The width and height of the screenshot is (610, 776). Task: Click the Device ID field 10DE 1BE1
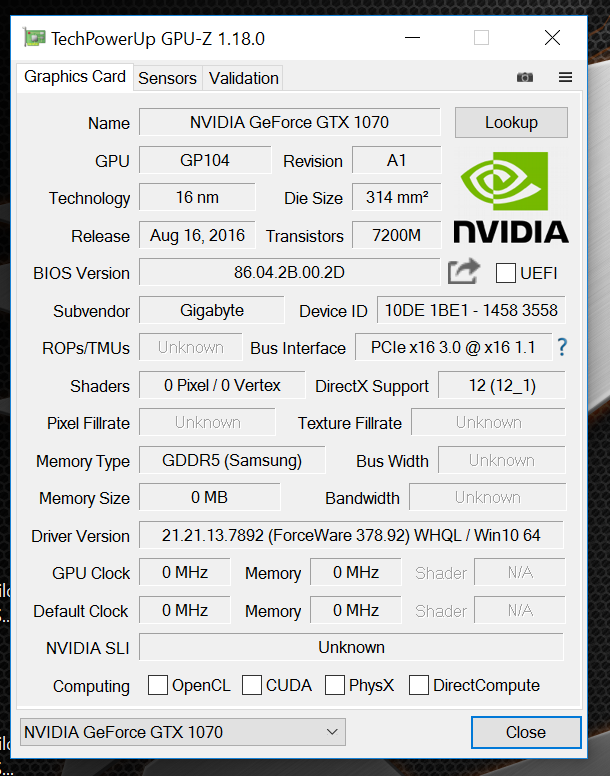(x=471, y=310)
